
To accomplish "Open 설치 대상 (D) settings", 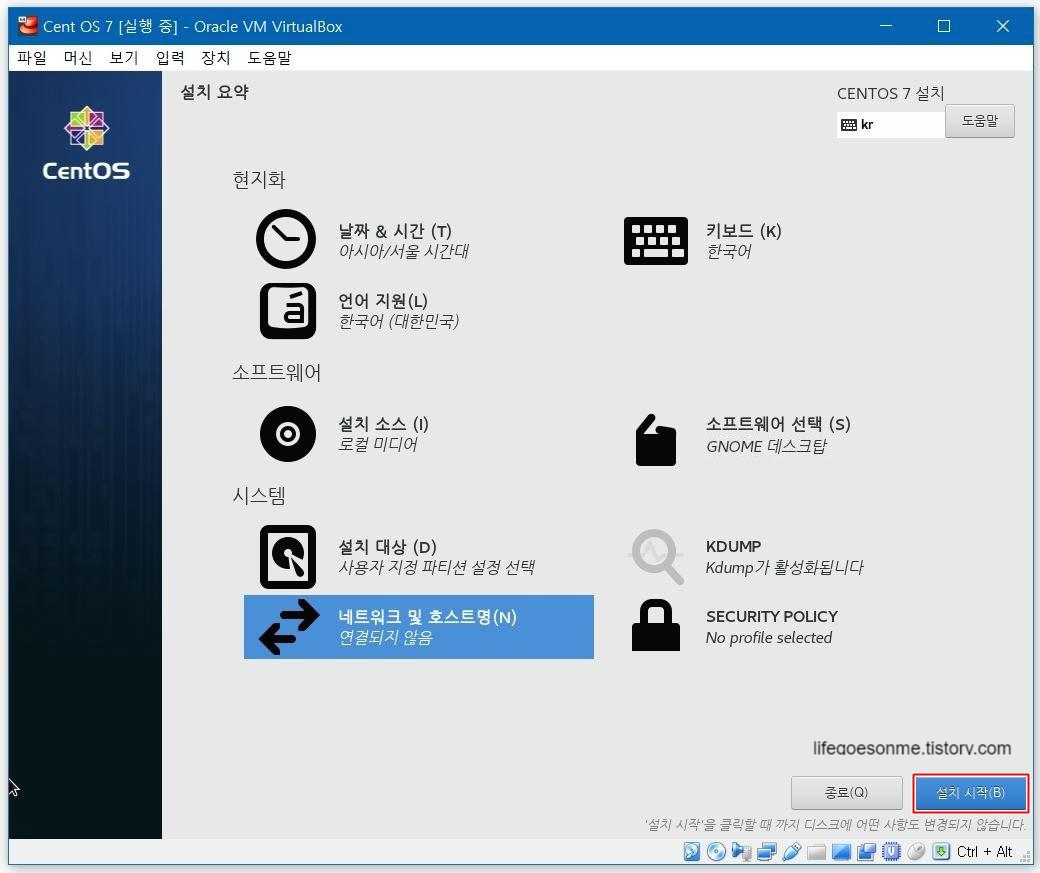I will (x=387, y=547).
